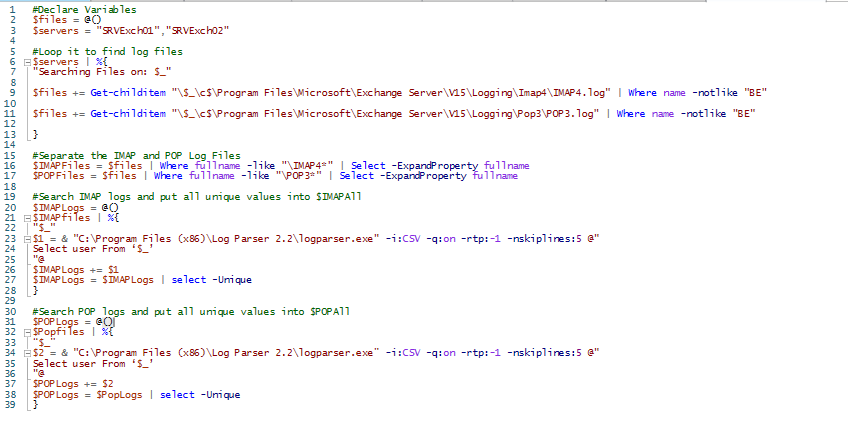Collapse the $IMAPfiles loop fold on line 21
Screen dimensions: 848x423
coord(25,217)
